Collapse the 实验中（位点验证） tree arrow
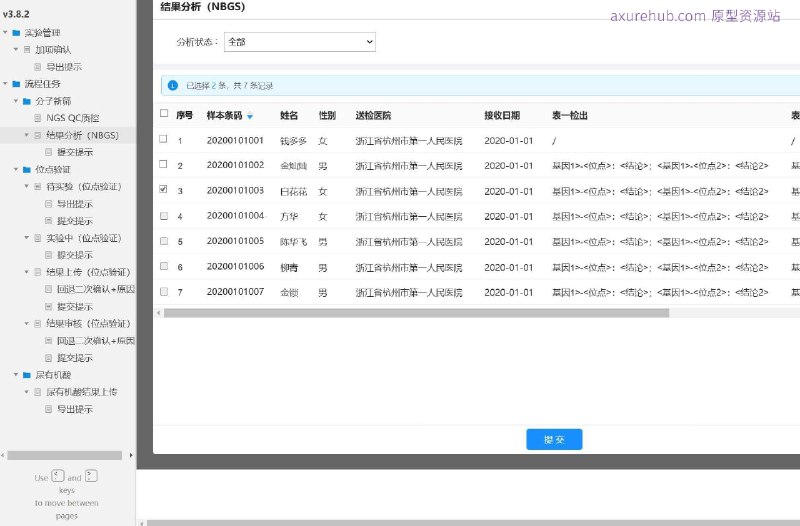800x526 pixels. (27, 238)
